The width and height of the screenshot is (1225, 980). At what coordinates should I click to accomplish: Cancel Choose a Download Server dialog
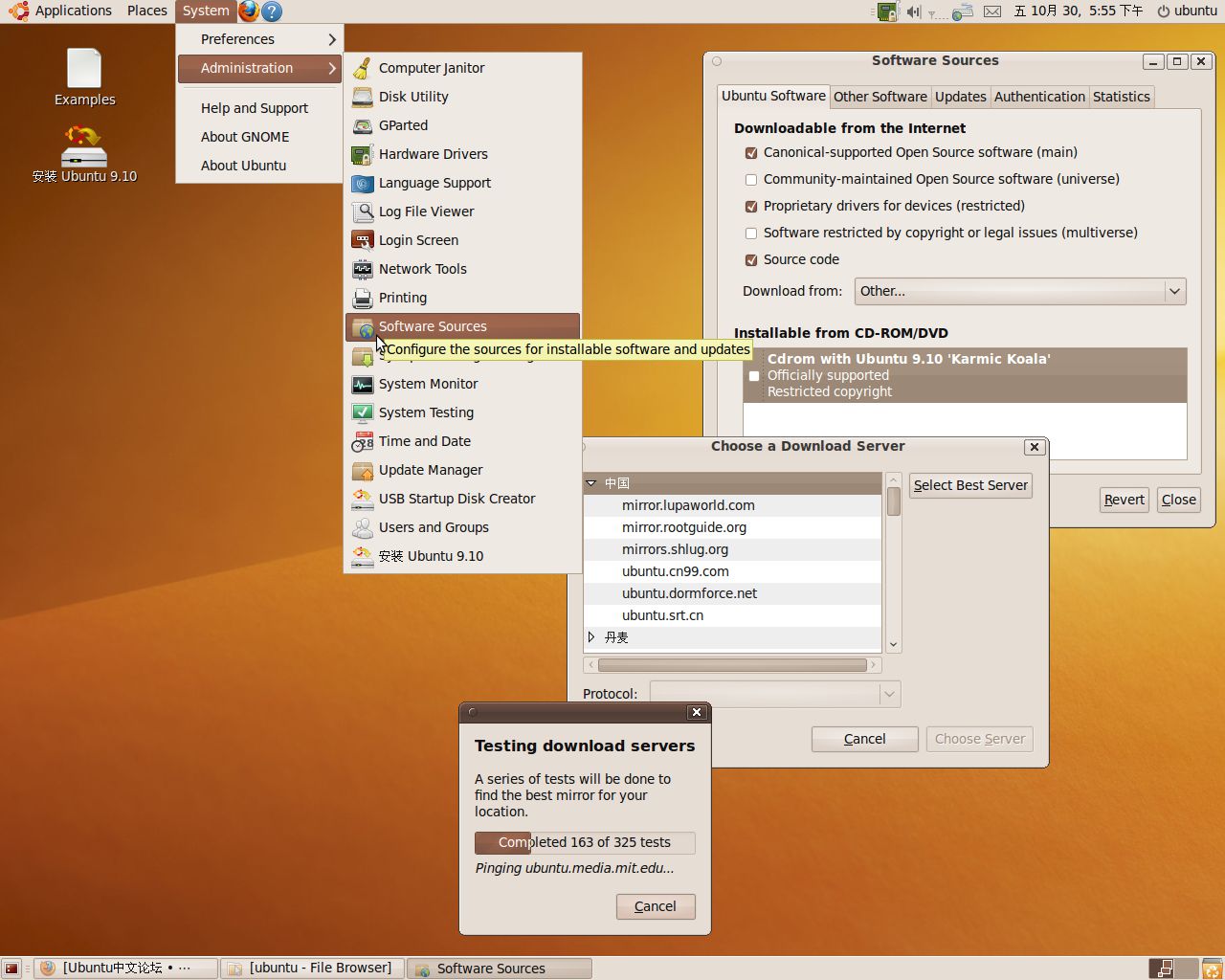[x=864, y=739]
